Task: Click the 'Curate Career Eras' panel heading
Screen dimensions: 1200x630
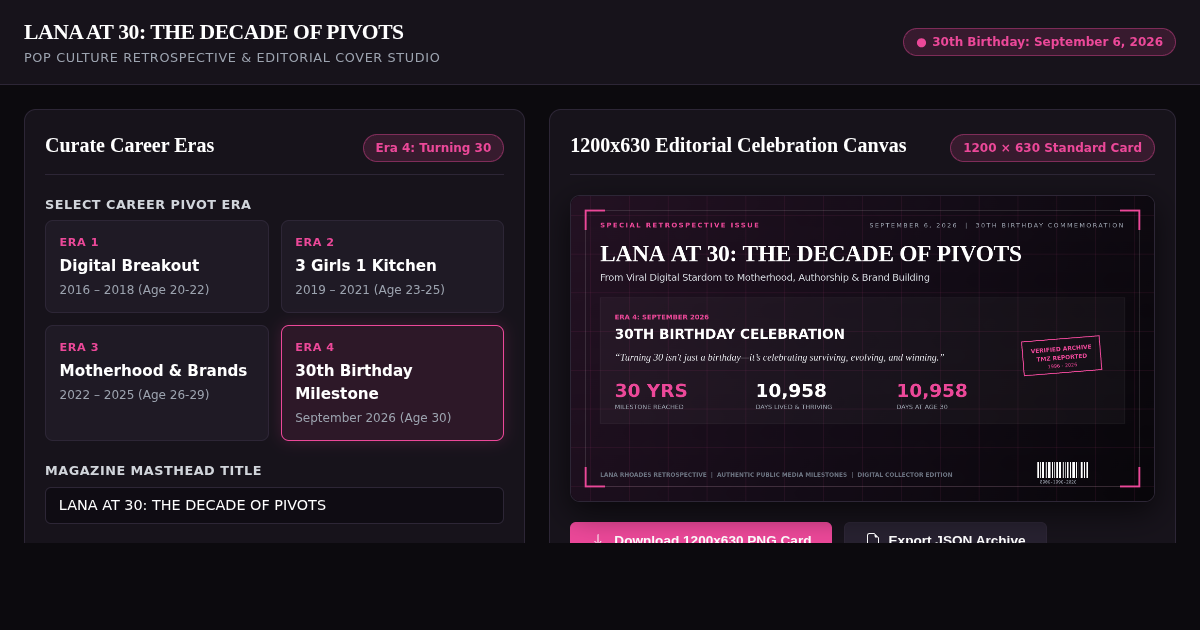Action: pos(130,145)
